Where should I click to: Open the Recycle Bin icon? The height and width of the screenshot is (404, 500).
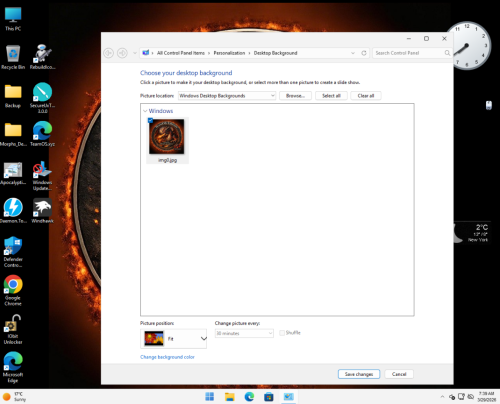tap(13, 57)
